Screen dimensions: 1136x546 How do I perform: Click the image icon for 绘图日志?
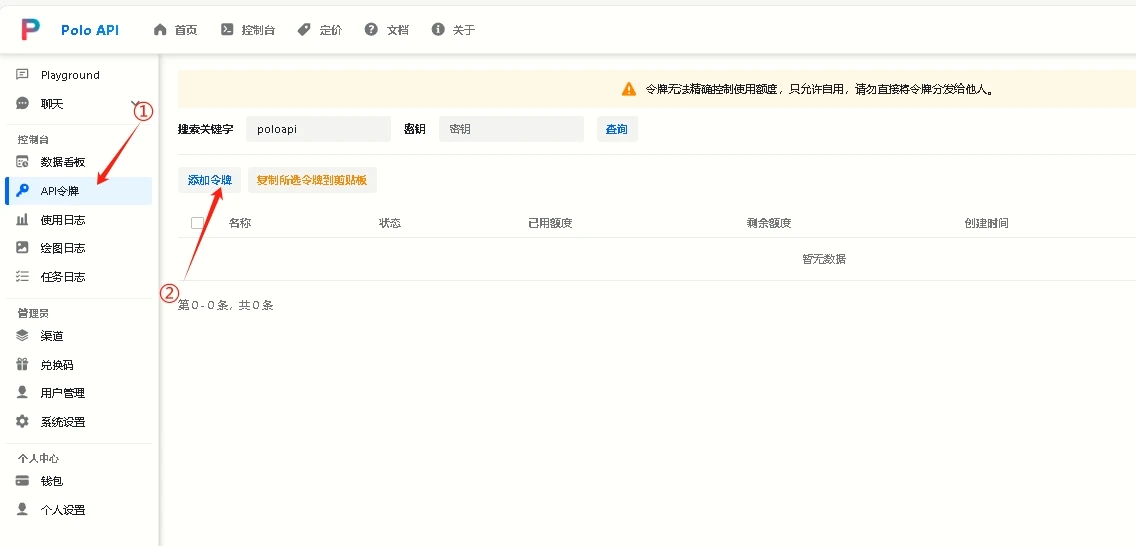(x=22, y=248)
